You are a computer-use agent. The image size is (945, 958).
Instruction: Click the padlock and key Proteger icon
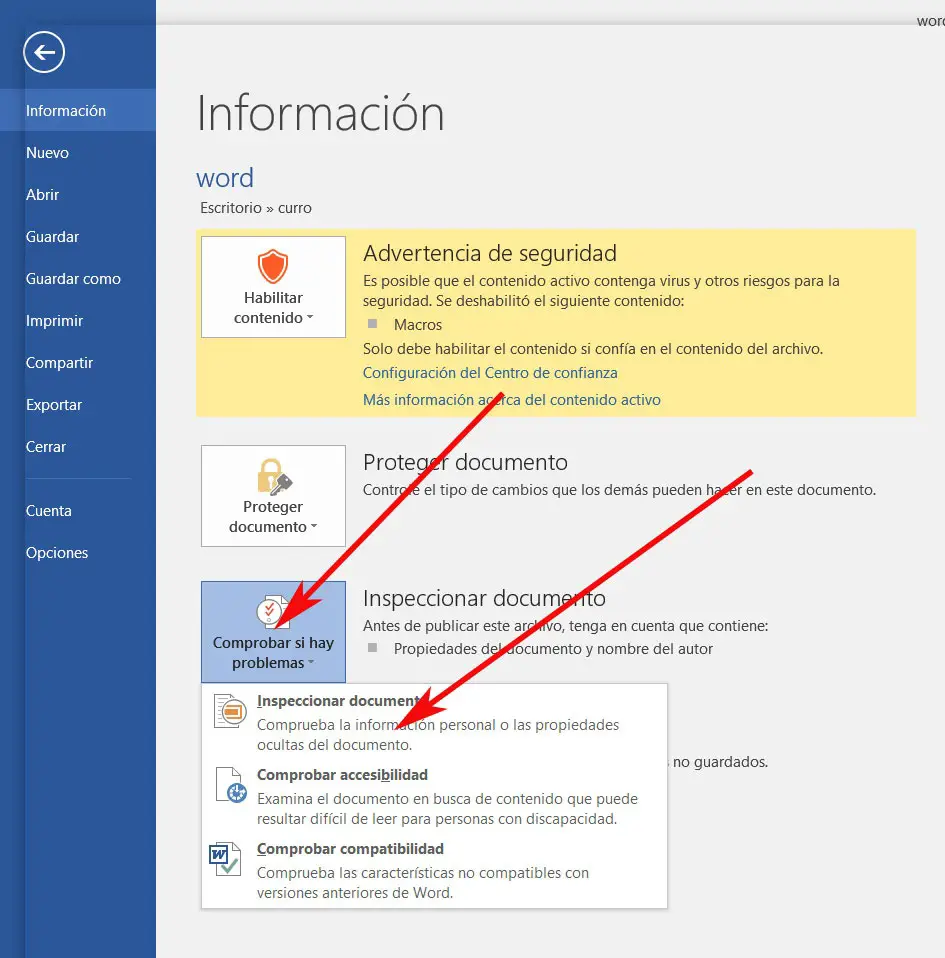coord(274,476)
